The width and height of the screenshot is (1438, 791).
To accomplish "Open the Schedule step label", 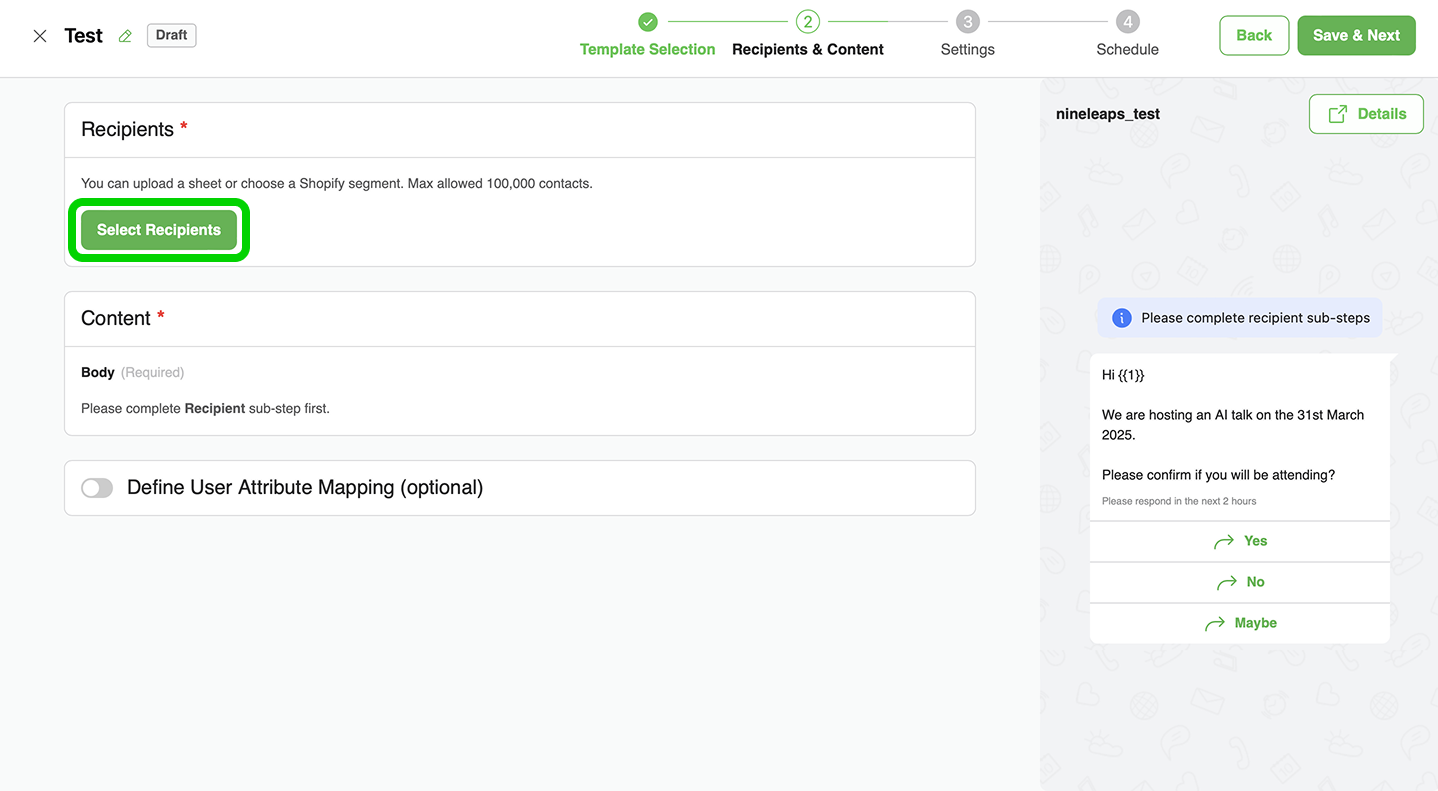I will click(1127, 49).
